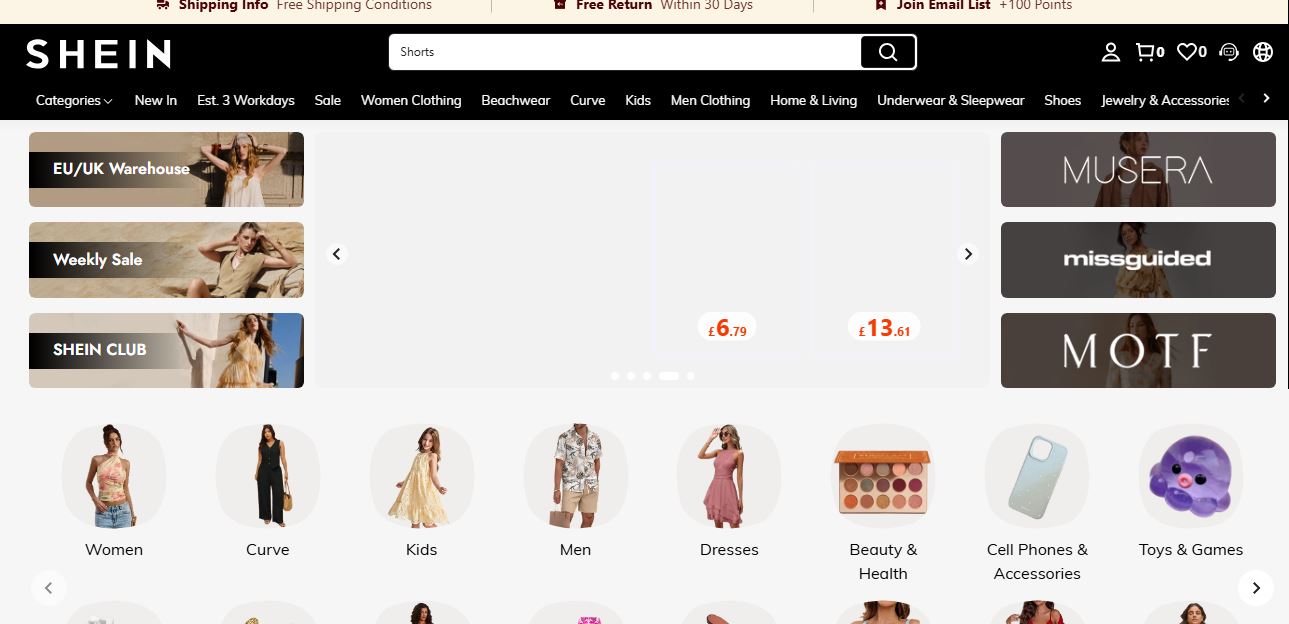The height and width of the screenshot is (624, 1289).
Task: Submit search with the magnifier button
Action: click(888, 52)
